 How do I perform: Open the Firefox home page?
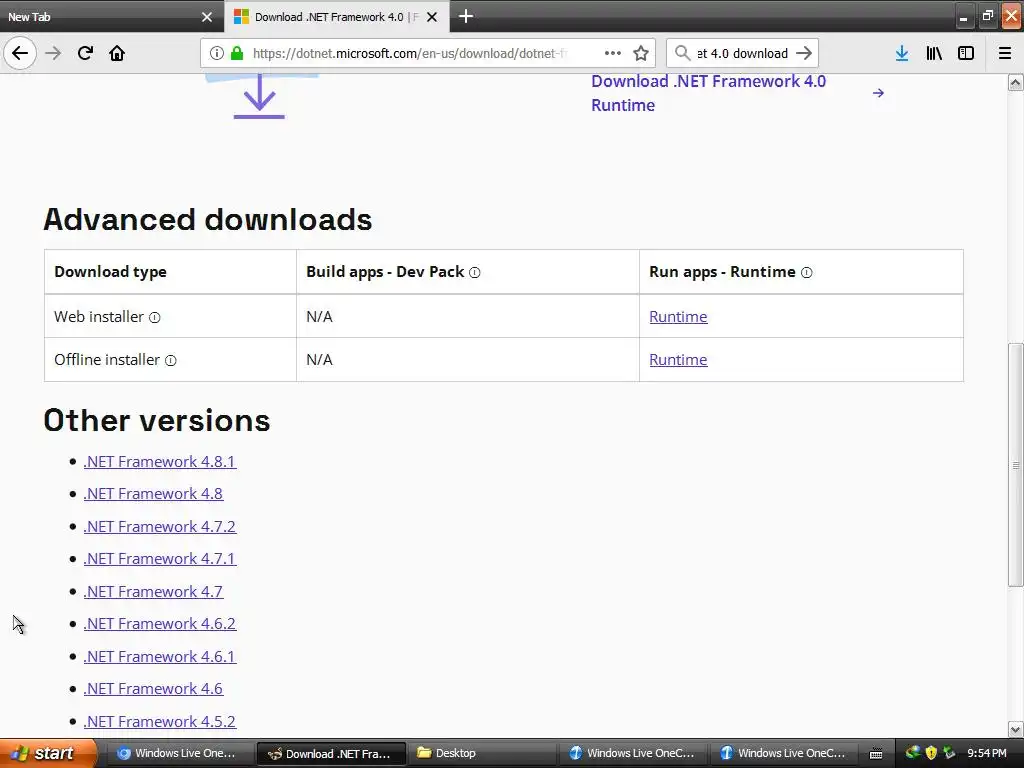pos(117,53)
